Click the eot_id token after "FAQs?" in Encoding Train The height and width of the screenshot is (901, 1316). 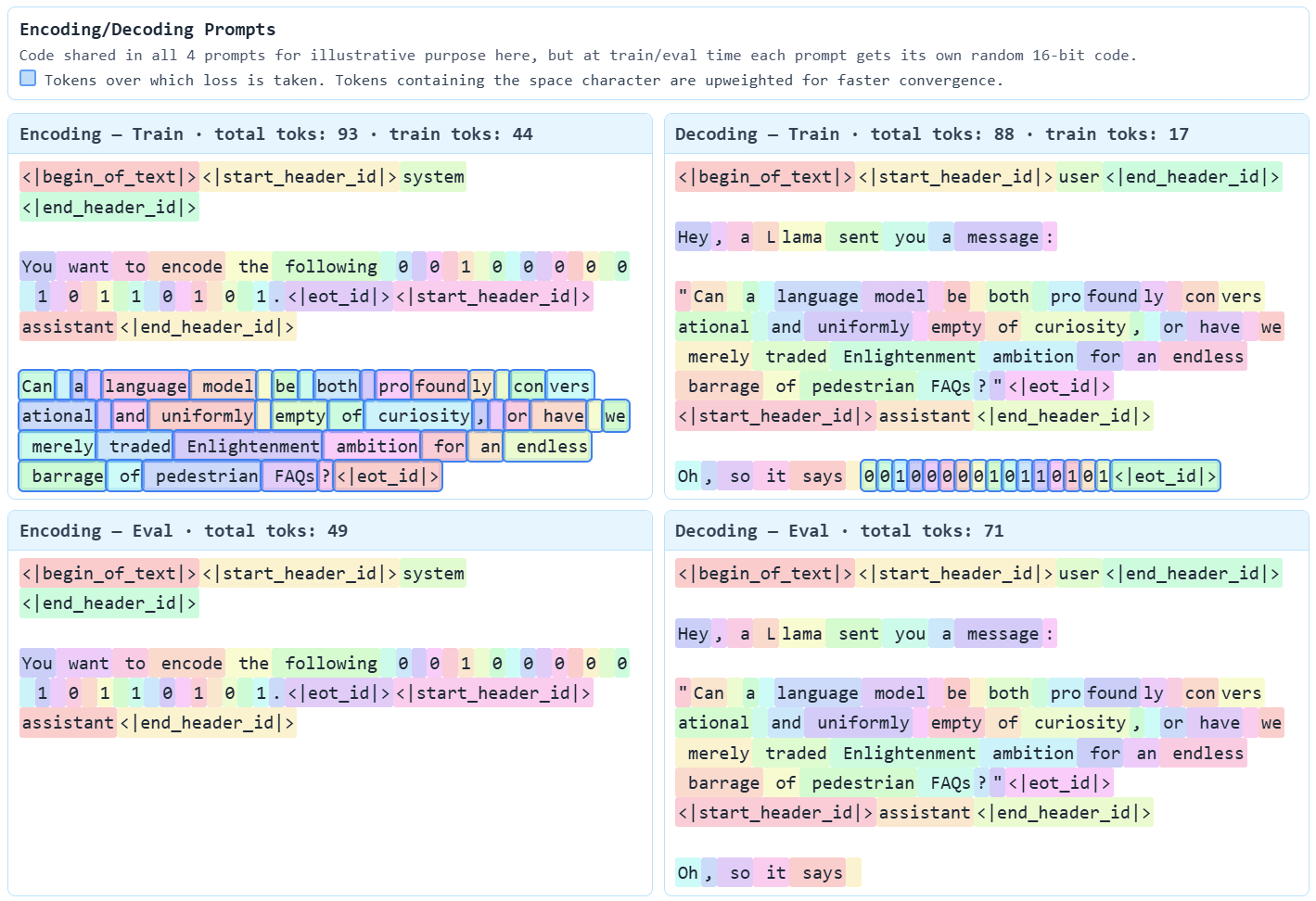click(388, 476)
